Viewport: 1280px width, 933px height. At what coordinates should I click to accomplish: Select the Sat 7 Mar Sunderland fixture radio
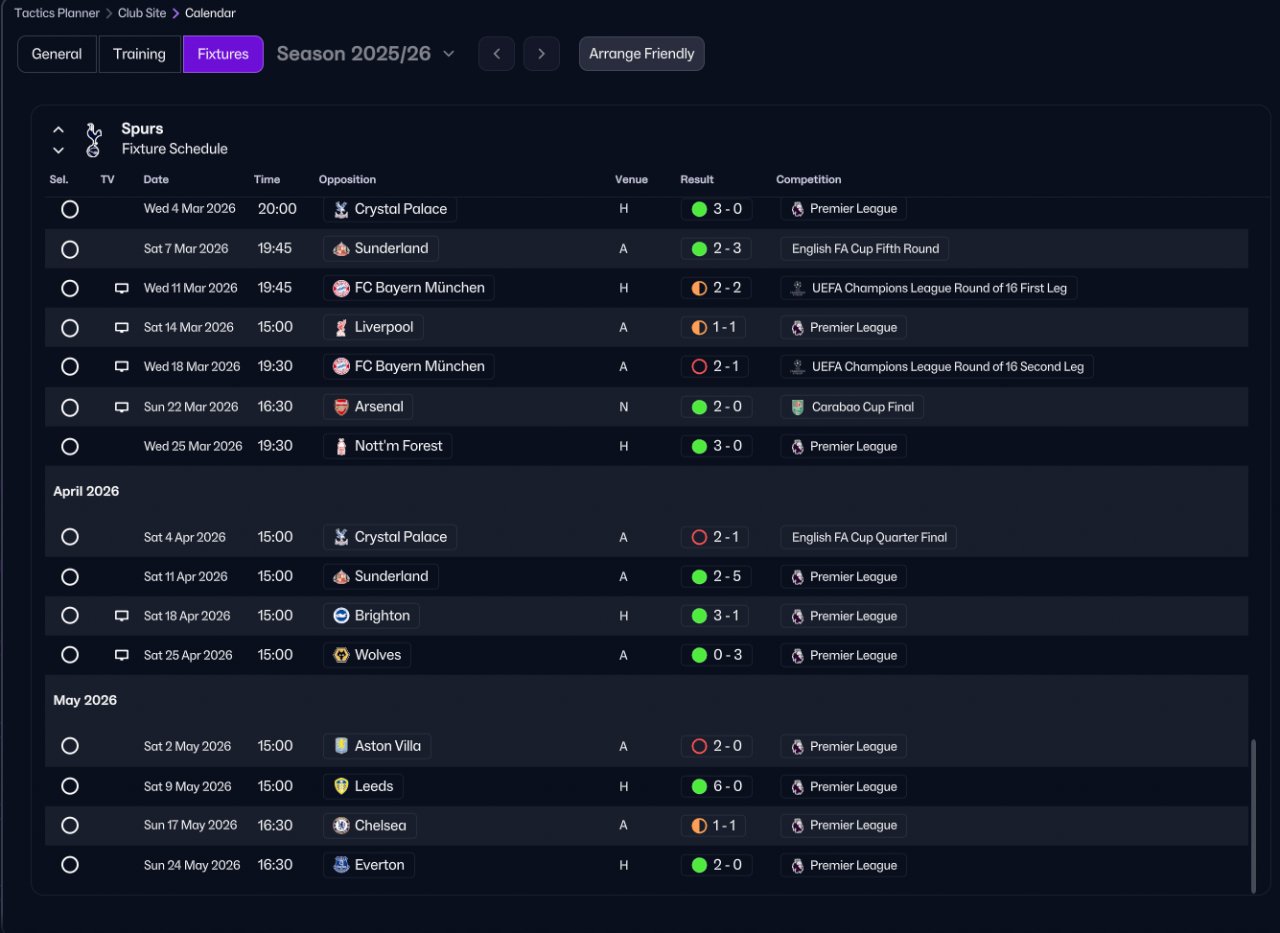70,249
